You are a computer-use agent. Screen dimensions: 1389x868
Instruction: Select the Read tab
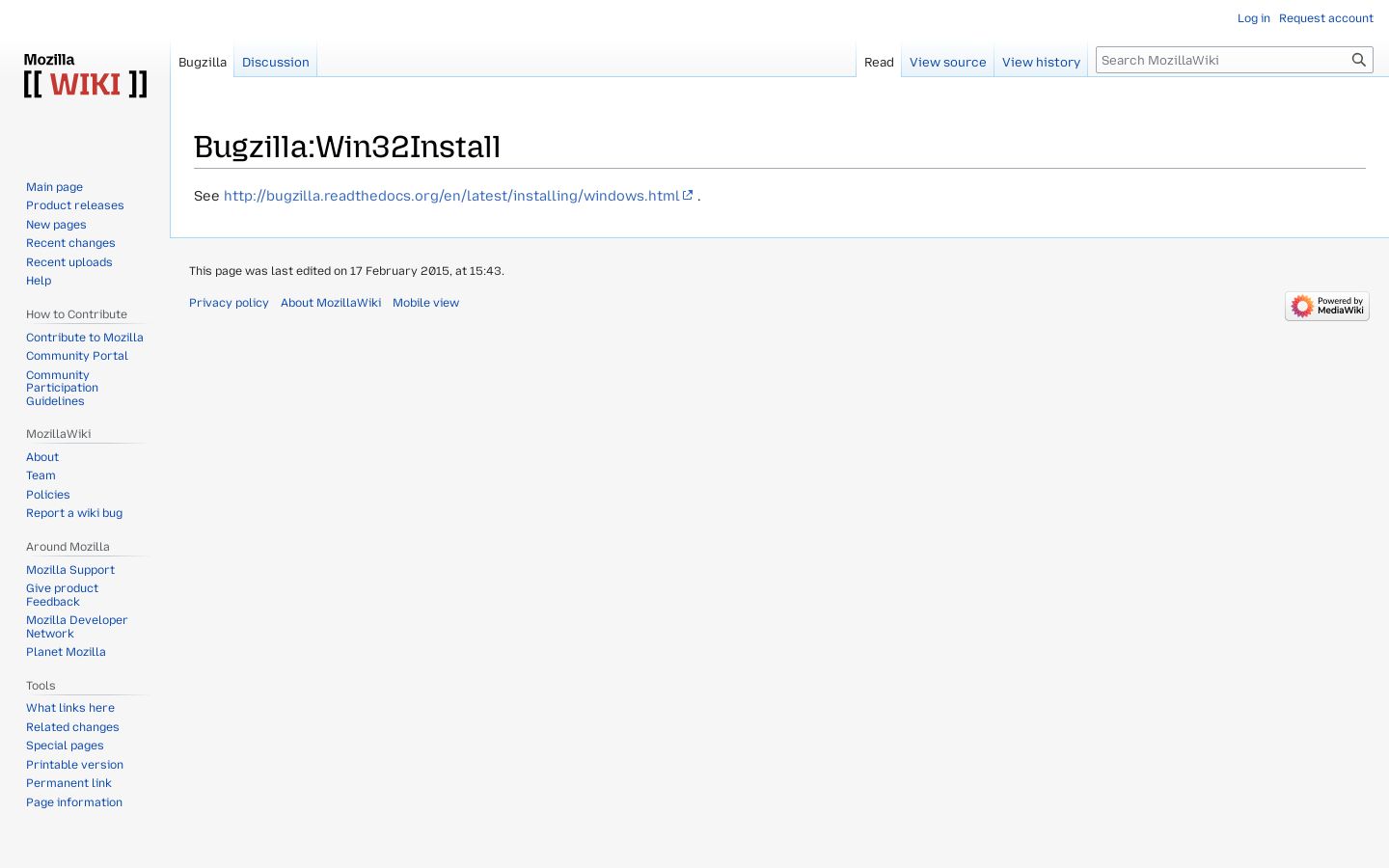[x=879, y=62]
